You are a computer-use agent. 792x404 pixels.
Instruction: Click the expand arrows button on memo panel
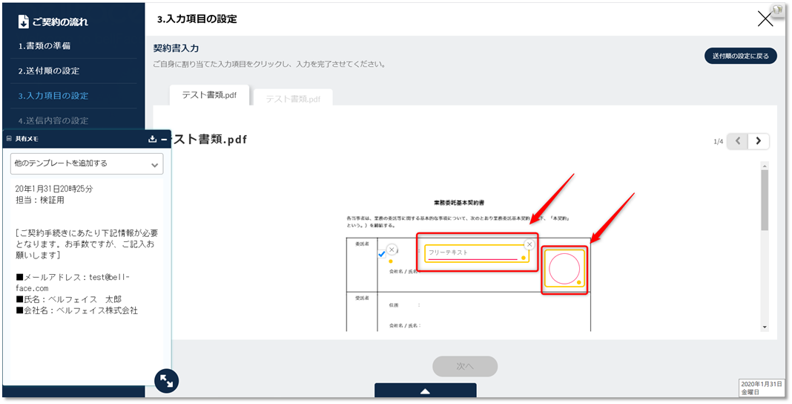tap(166, 380)
